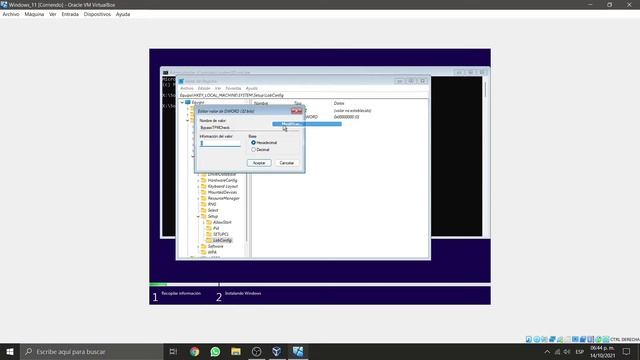
Task: Click the Software folder icon
Action: click(x=204, y=246)
